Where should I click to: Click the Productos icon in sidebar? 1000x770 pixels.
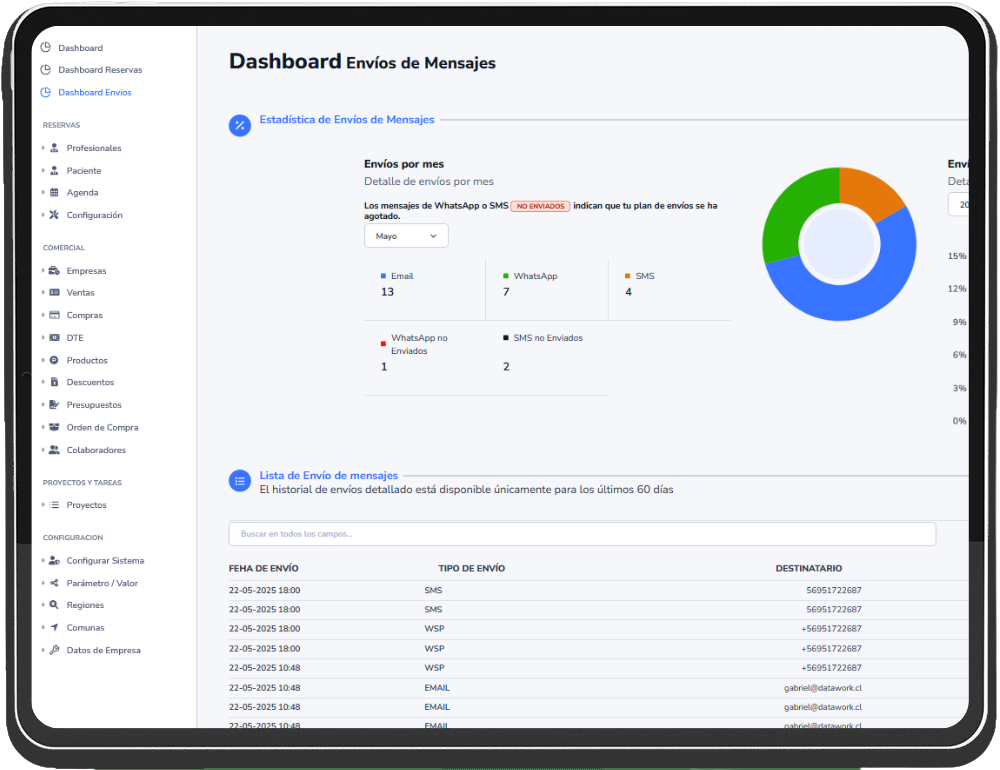[54, 360]
